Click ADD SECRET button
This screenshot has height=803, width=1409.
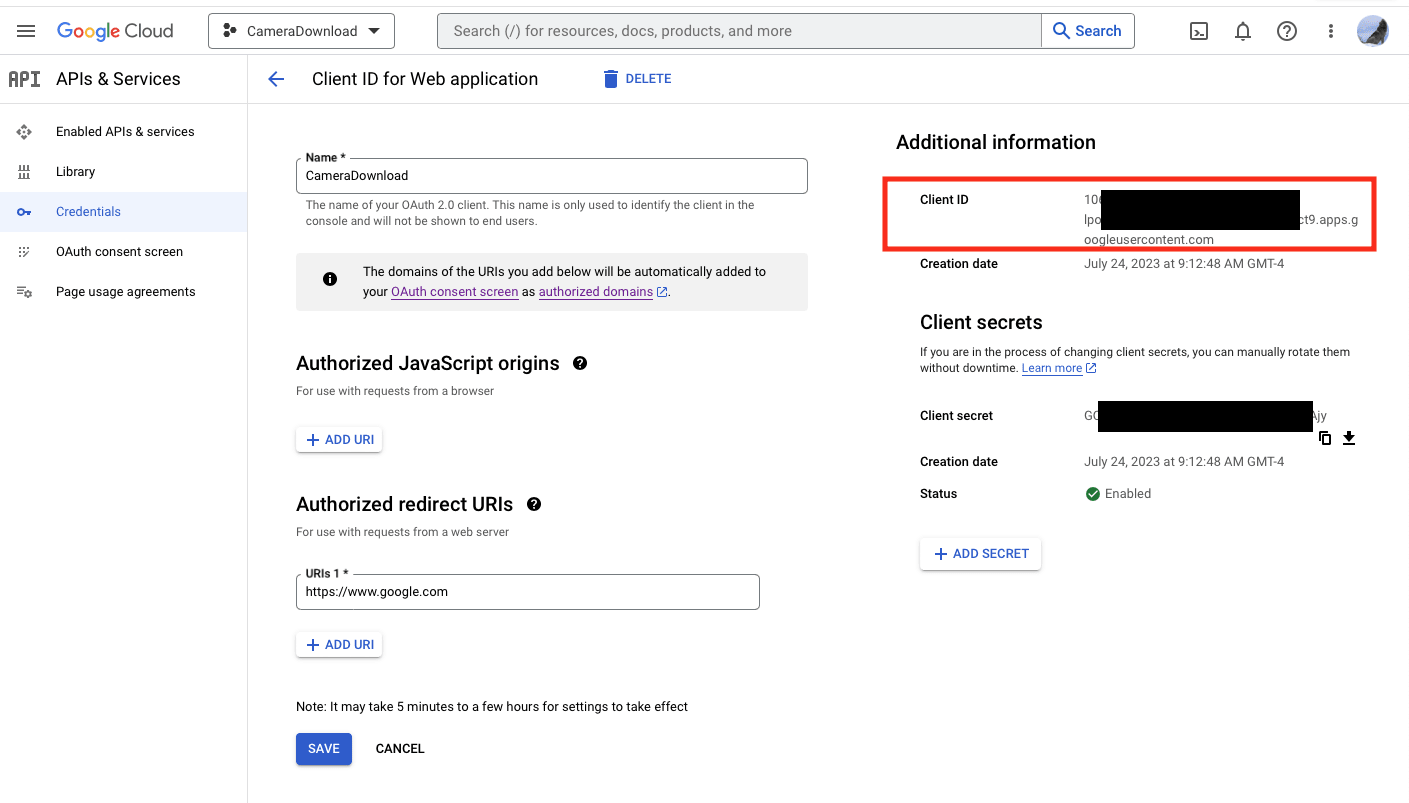980,554
